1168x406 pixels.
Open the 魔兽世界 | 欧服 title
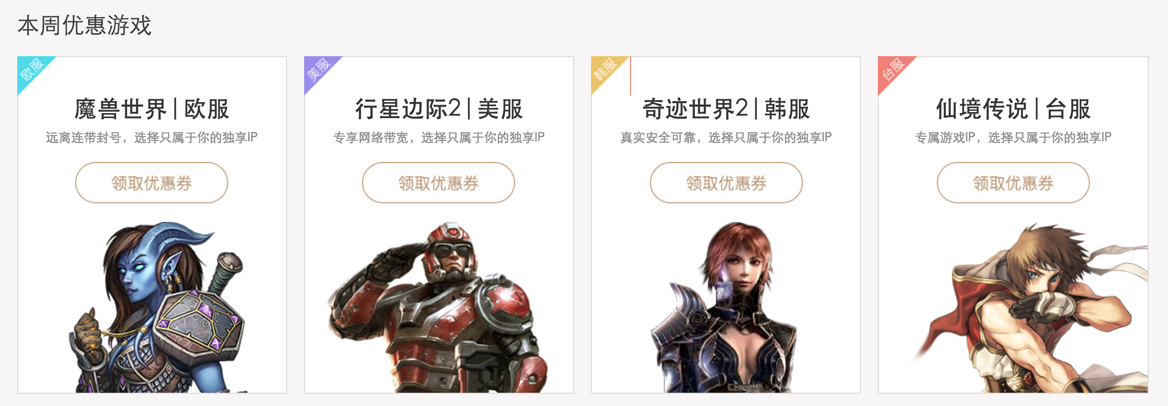coord(152,110)
